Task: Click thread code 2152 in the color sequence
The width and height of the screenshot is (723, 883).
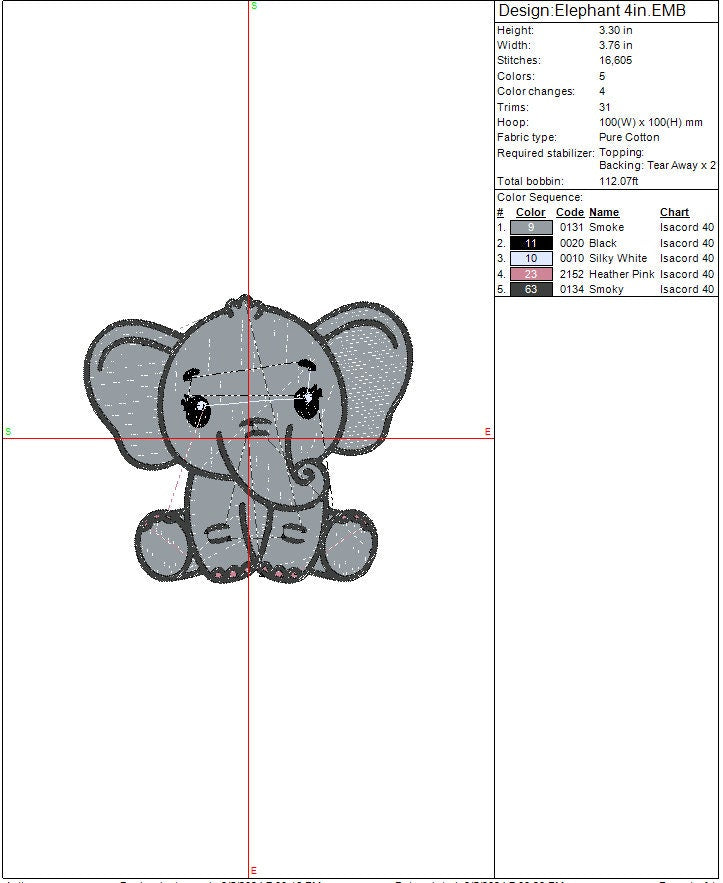Action: click(x=570, y=274)
